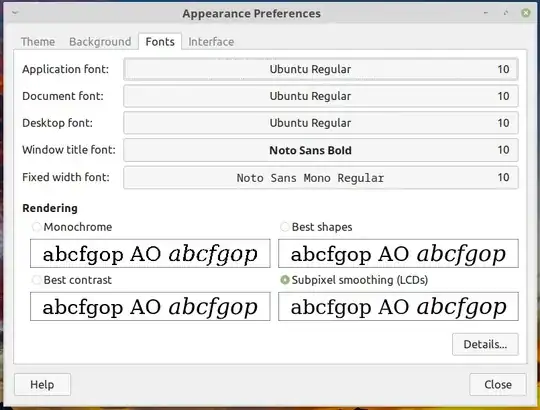The height and width of the screenshot is (410, 540).
Task: Go to the Interface tab
Action: pos(211,42)
